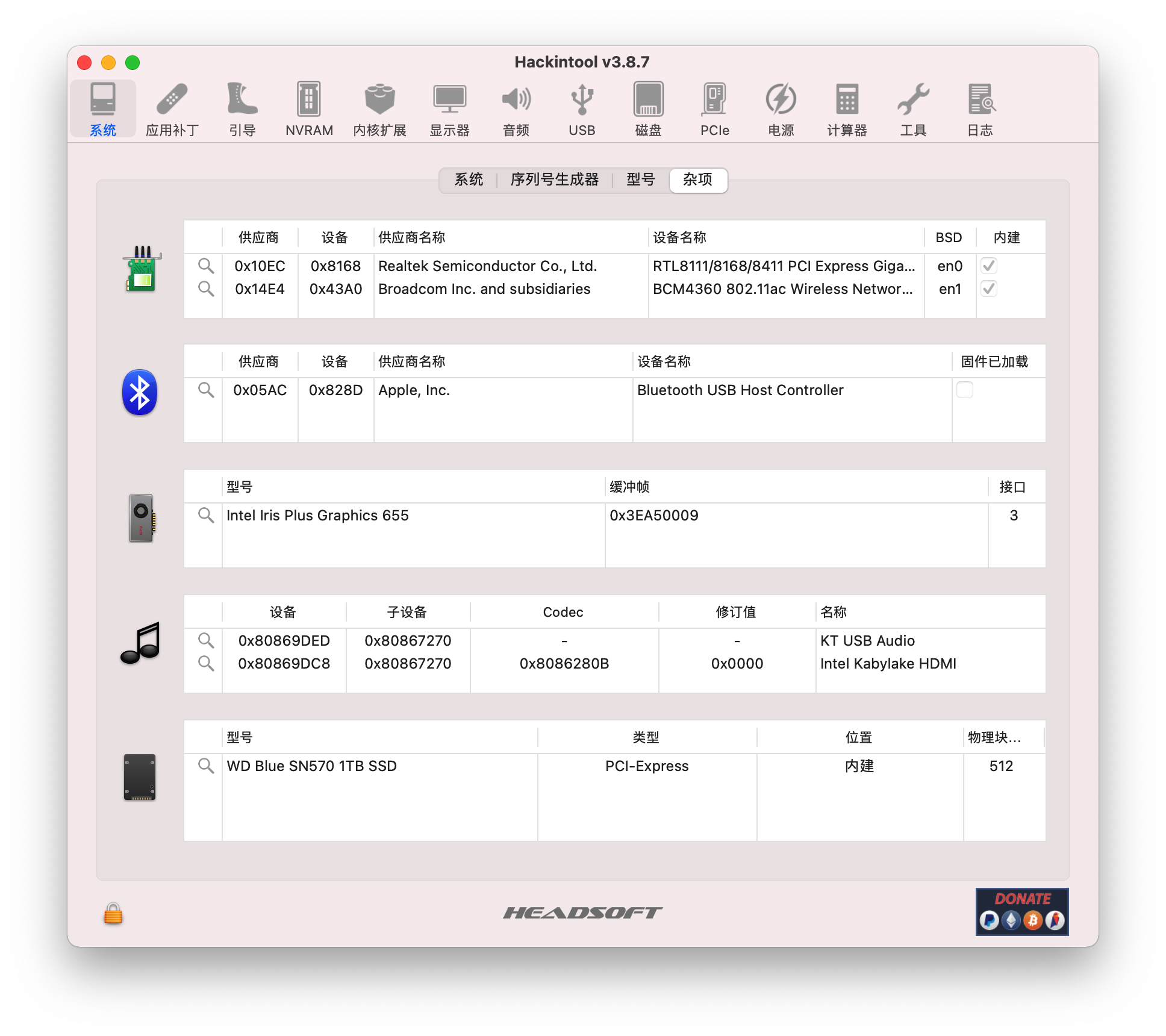Open the NVRAM toolbar section
1166x1036 pixels.
309,109
